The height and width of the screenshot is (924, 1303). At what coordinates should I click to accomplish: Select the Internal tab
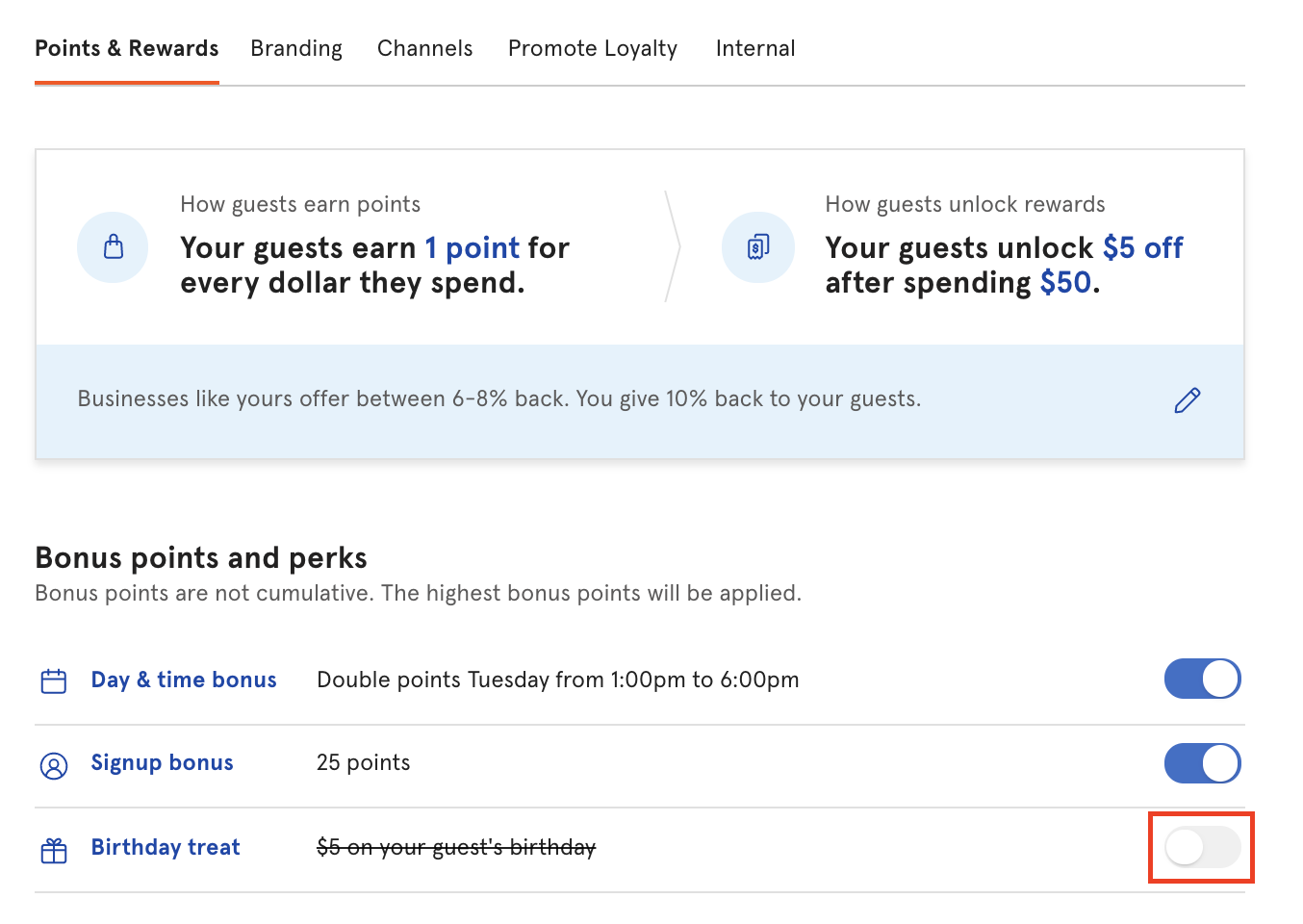pyautogui.click(x=754, y=48)
